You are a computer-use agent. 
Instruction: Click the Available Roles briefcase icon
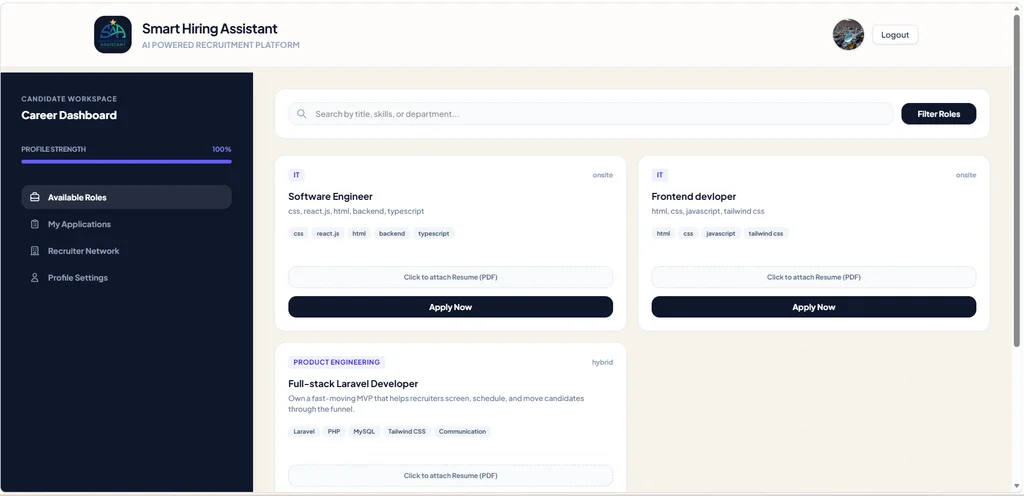[35, 197]
